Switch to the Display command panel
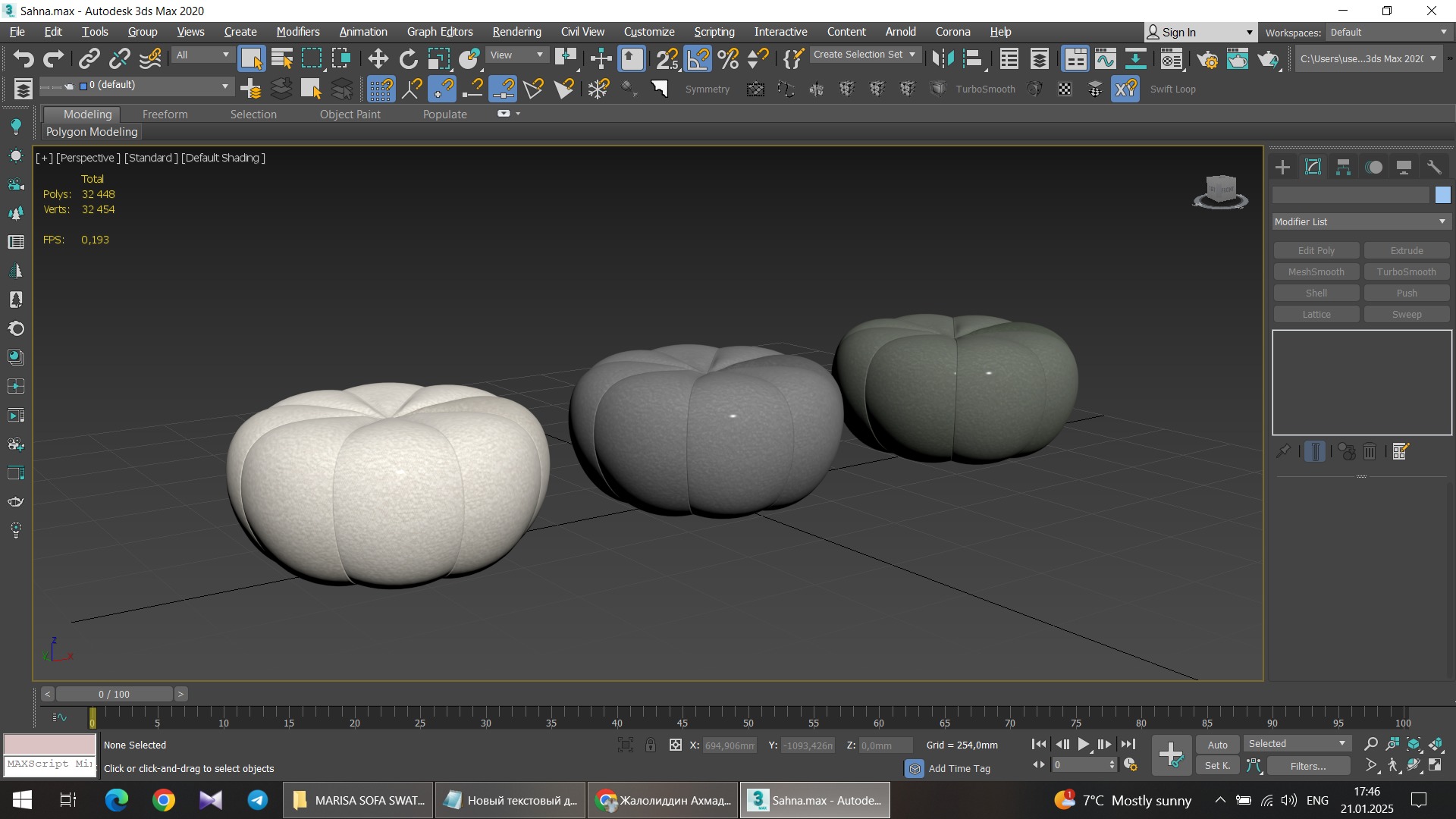 [x=1404, y=167]
